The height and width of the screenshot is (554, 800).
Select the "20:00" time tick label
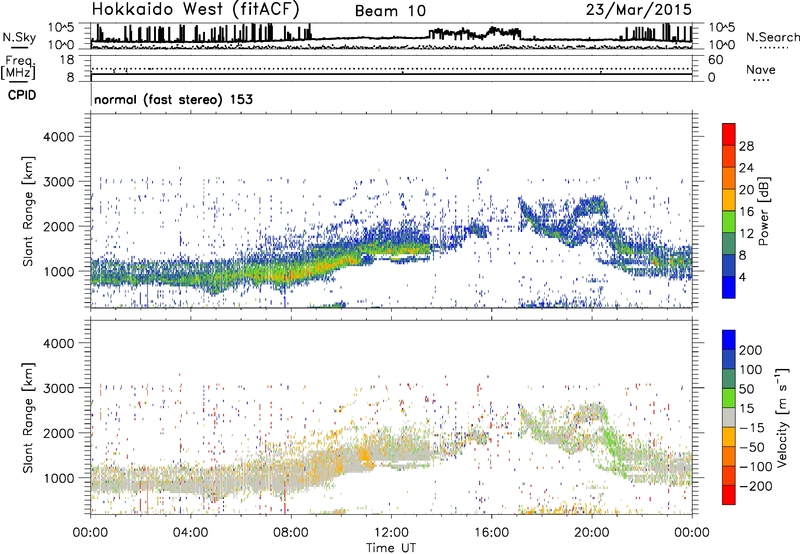(591, 533)
